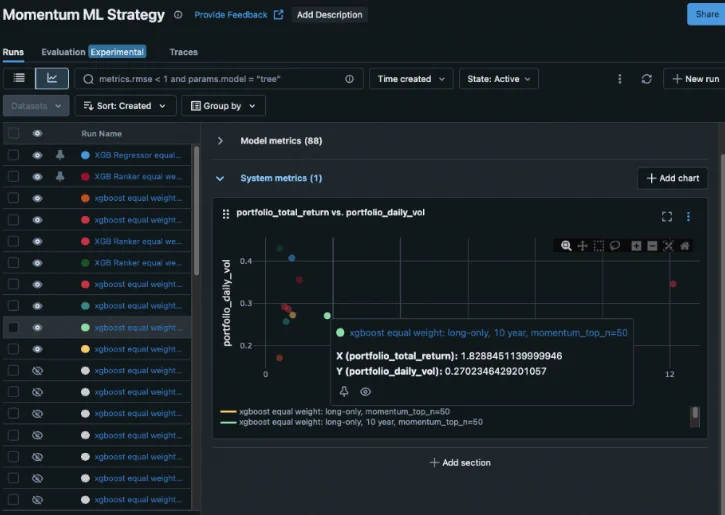This screenshot has width=725, height=515.
Task: Check the orange xgboost equal weight run
Action: tap(13, 198)
